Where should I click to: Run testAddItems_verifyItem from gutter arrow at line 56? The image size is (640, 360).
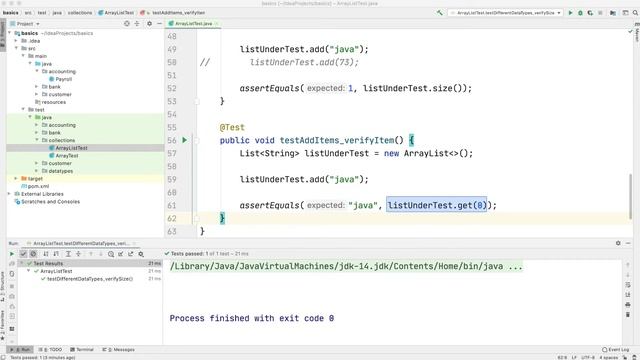(184, 140)
